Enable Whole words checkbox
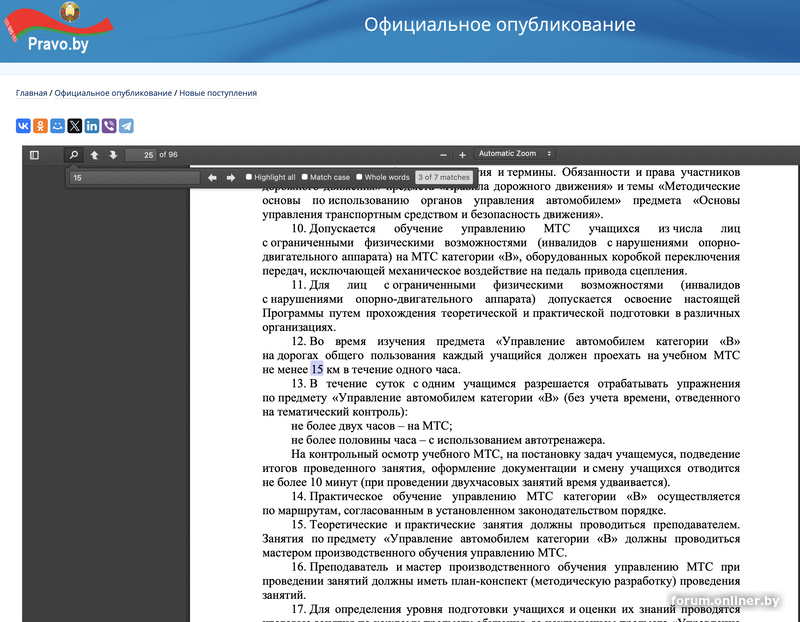The height and width of the screenshot is (622, 800). click(359, 177)
